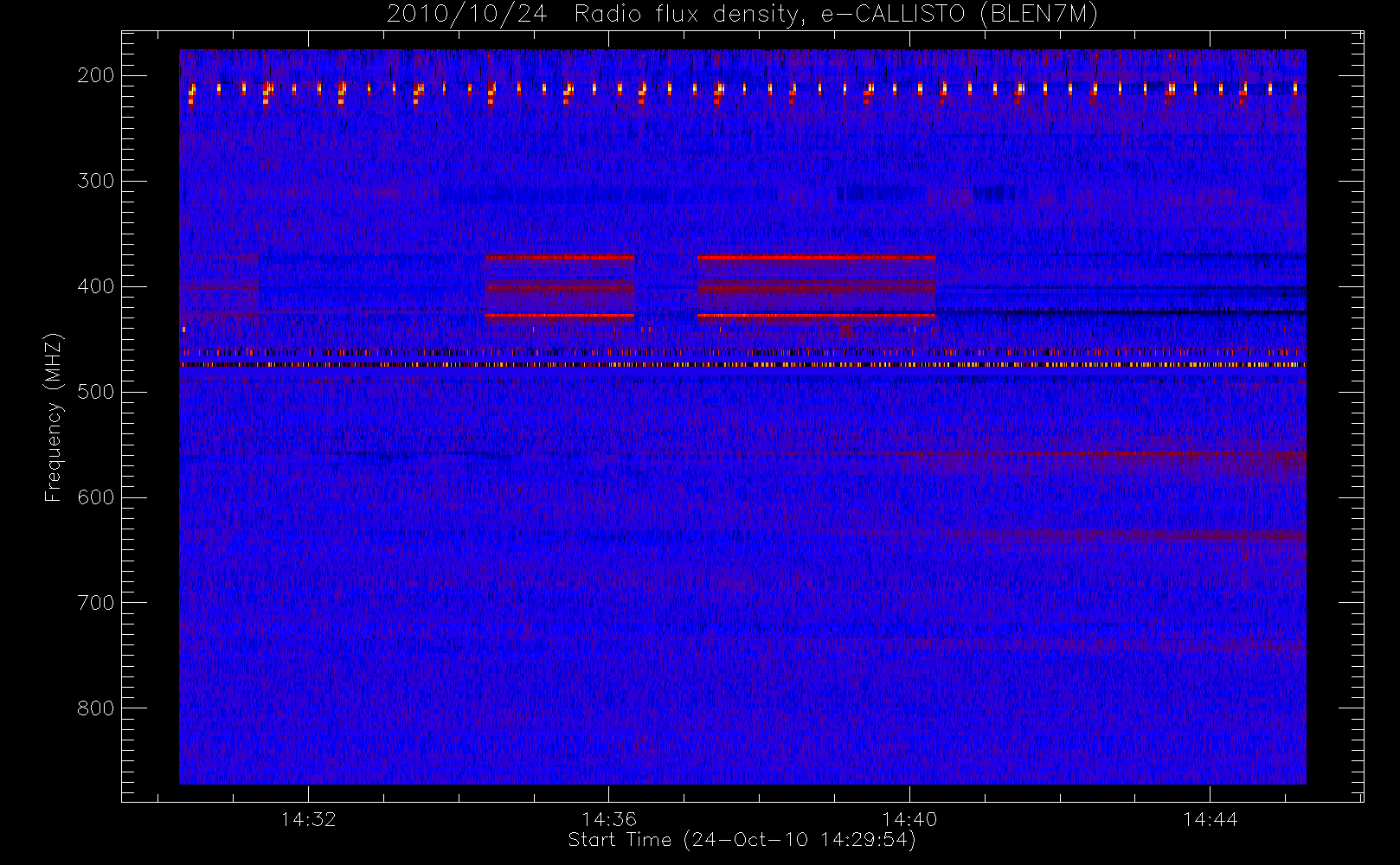The height and width of the screenshot is (865, 1400).
Task: Click the "Start Time (24-Oct-10 14:29:54)" label
Action: [742, 840]
